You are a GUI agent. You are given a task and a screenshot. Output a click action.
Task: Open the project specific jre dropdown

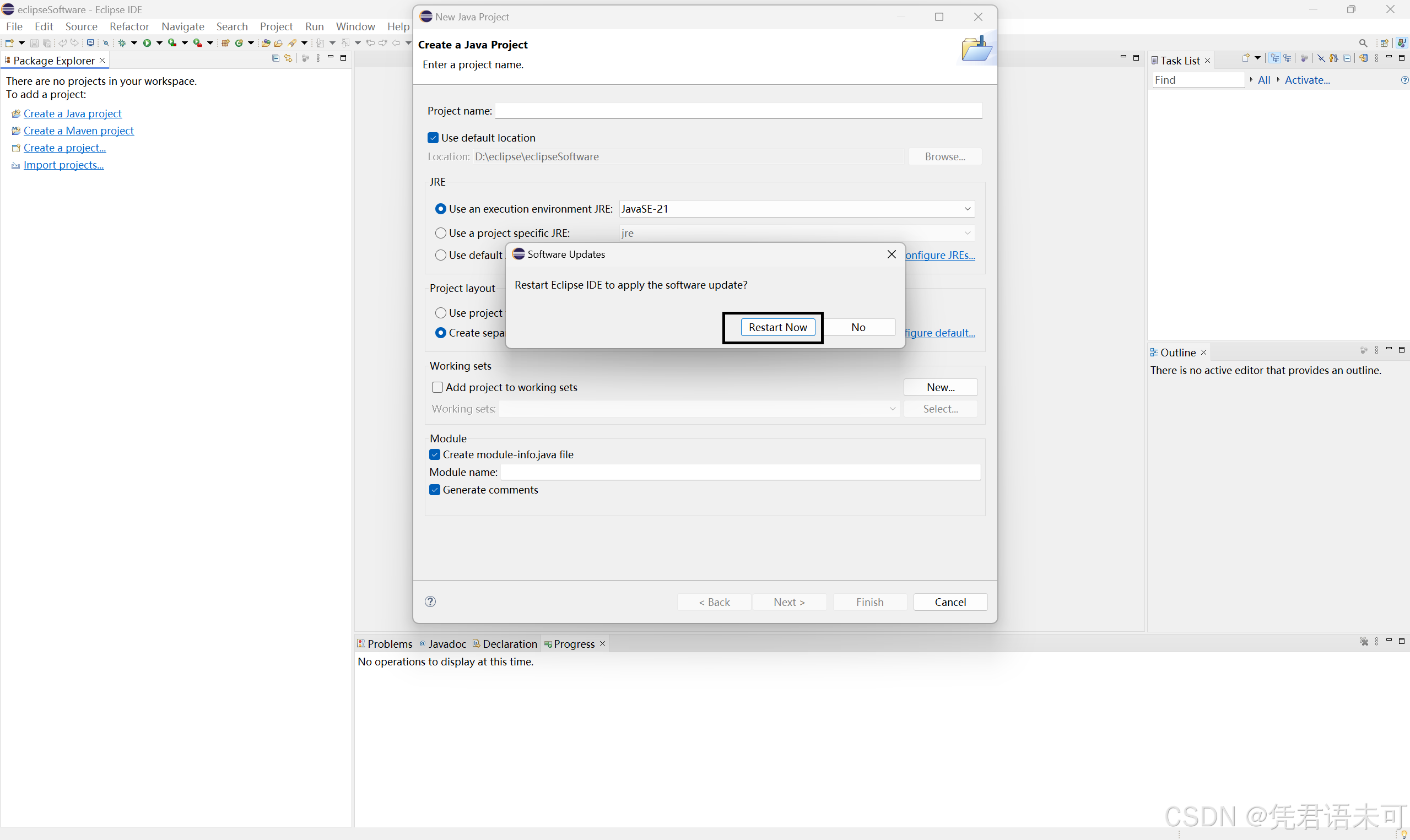968,233
